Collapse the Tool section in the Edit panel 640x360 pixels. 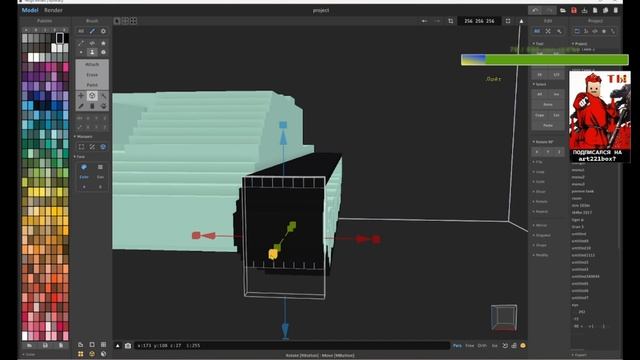click(538, 43)
